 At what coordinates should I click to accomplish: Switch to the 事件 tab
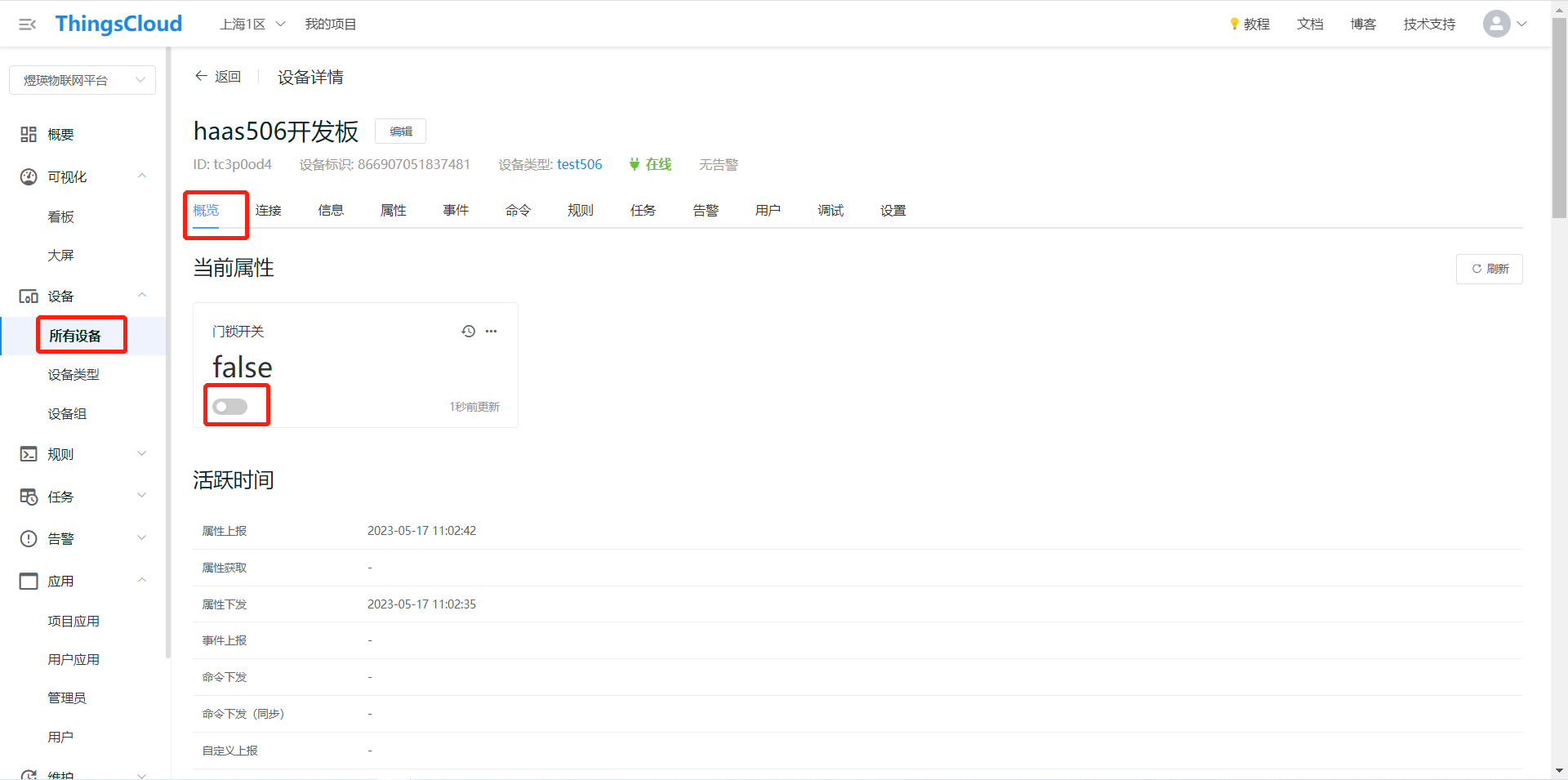(x=456, y=211)
